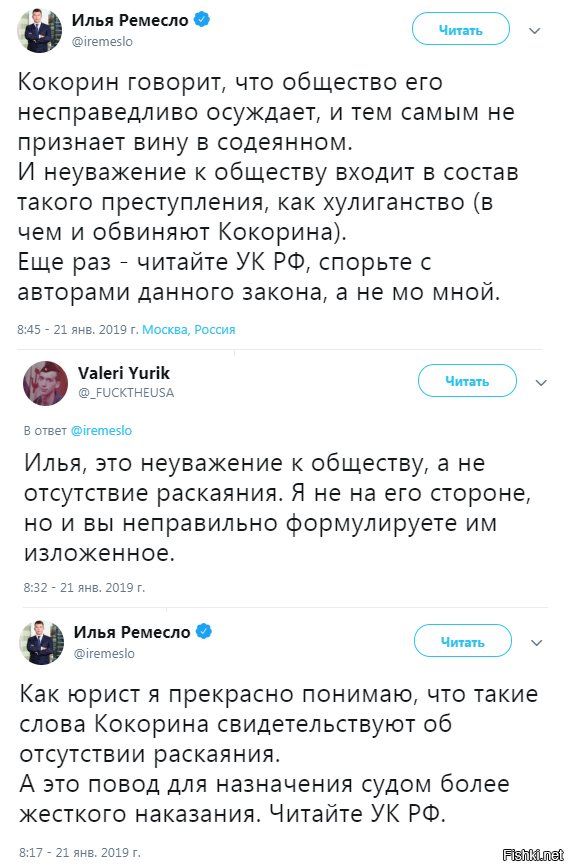The height and width of the screenshot is (867, 569).
Task: Open the Москва, Россия location link
Action: pos(189,330)
